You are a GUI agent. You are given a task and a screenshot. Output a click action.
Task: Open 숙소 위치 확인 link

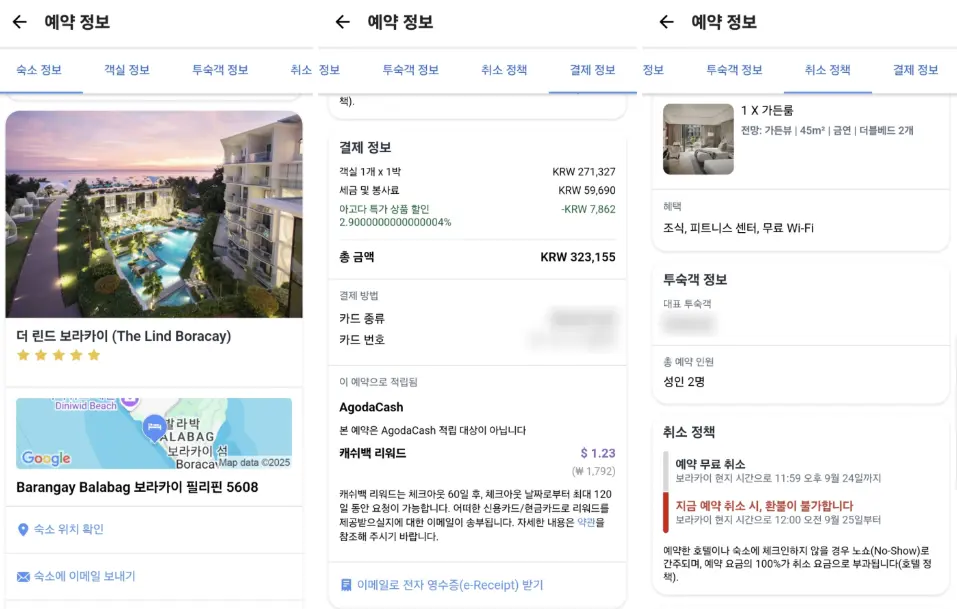(x=68, y=529)
